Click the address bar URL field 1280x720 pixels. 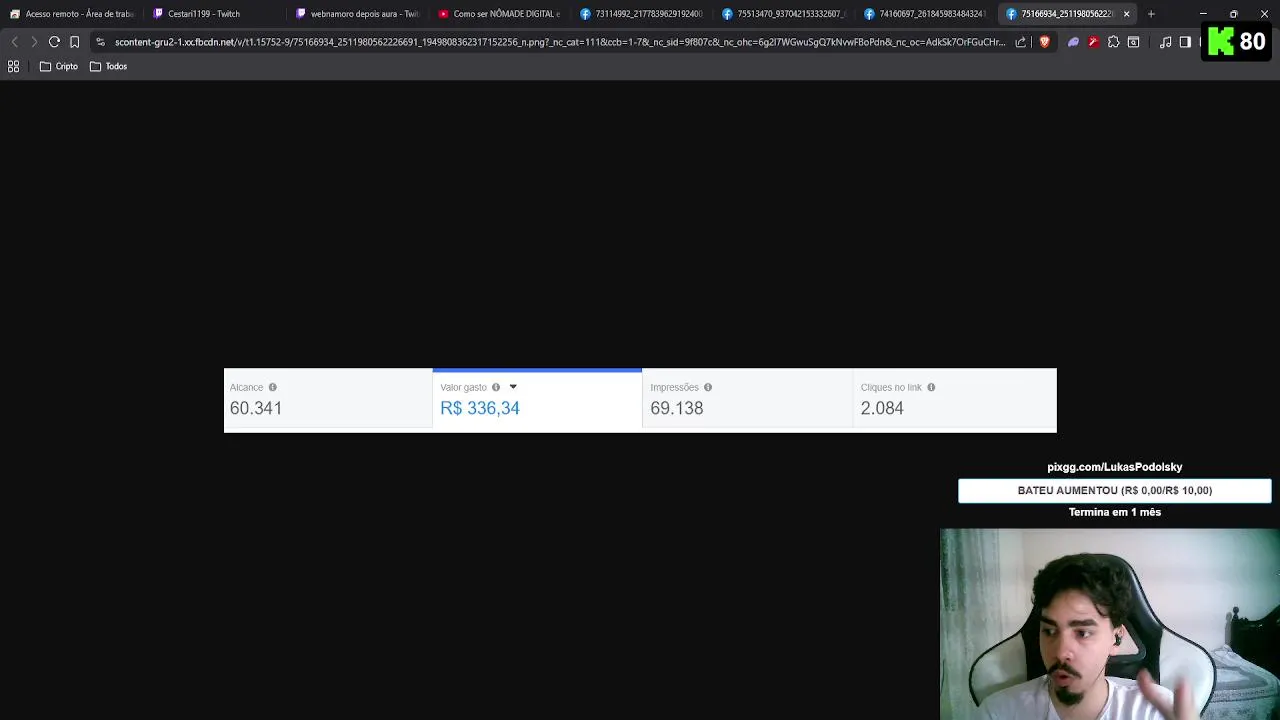560,42
